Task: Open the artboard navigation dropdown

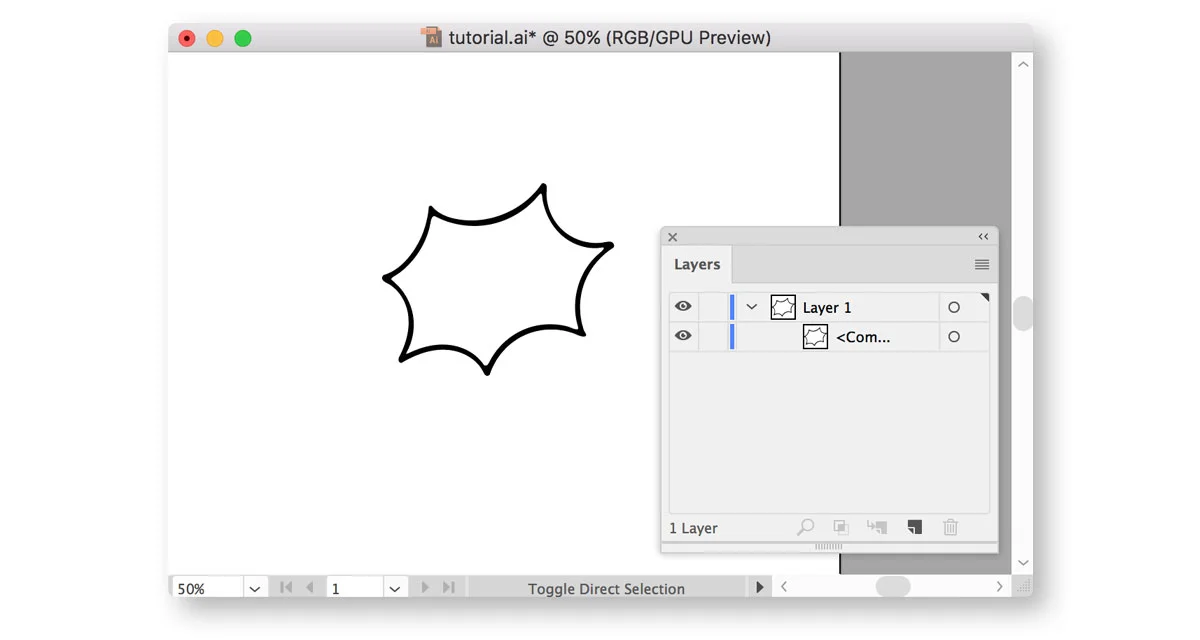Action: pos(395,587)
